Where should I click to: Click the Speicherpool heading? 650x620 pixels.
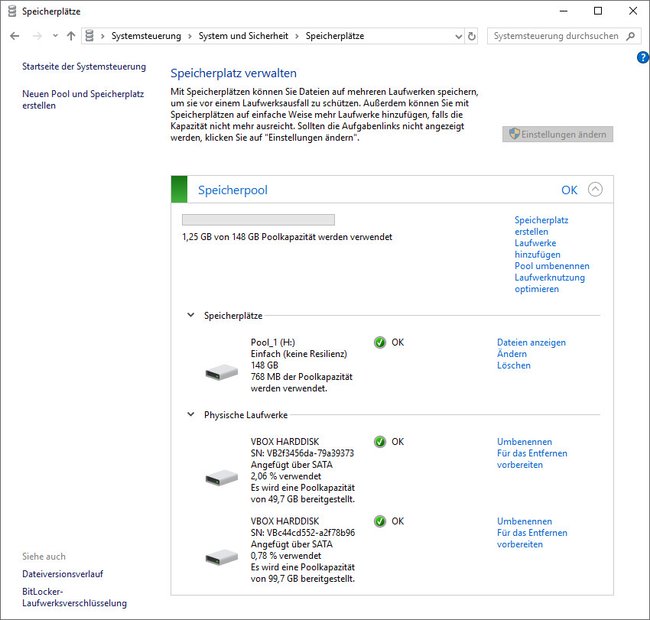pos(233,190)
